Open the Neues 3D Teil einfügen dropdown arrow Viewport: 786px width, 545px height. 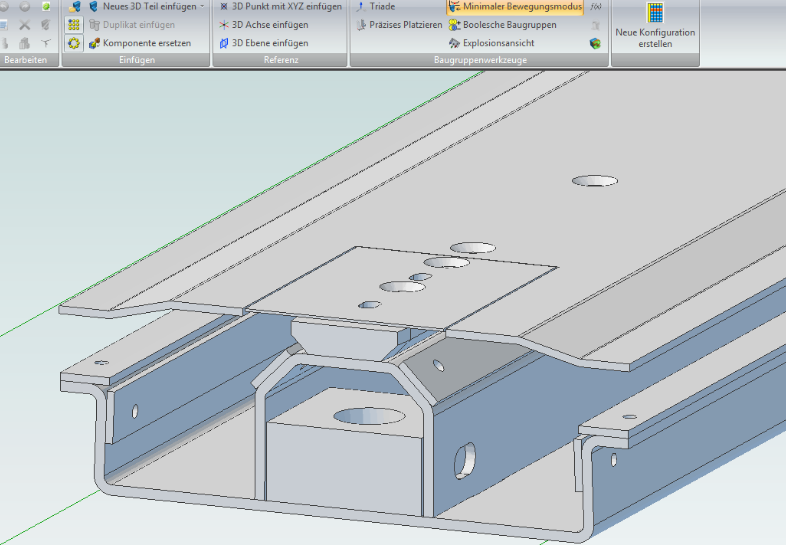pos(202,6)
